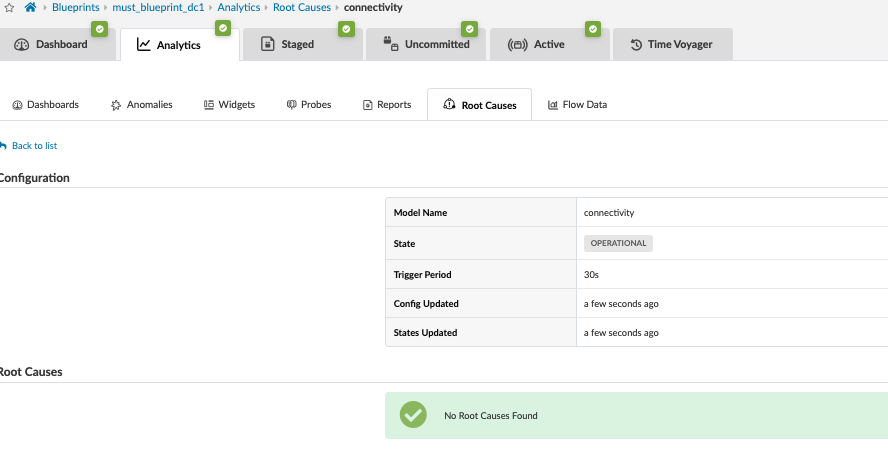Switch to Anomalies sub-tab
The width and height of the screenshot is (888, 465).
[x=141, y=104]
